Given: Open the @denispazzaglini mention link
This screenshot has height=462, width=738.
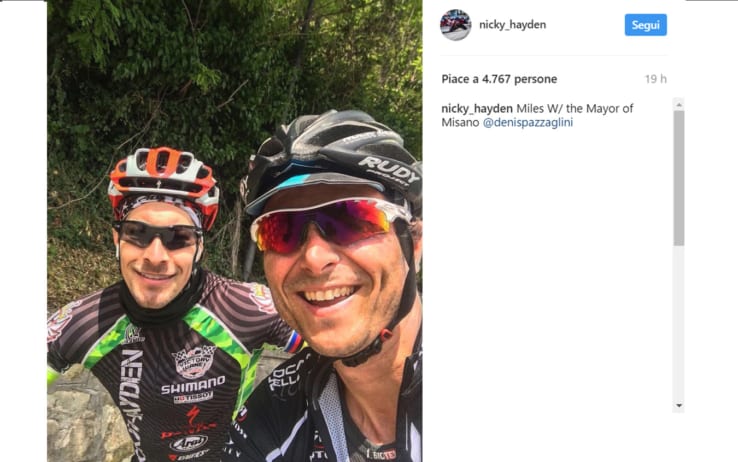Looking at the screenshot, I should pos(528,122).
